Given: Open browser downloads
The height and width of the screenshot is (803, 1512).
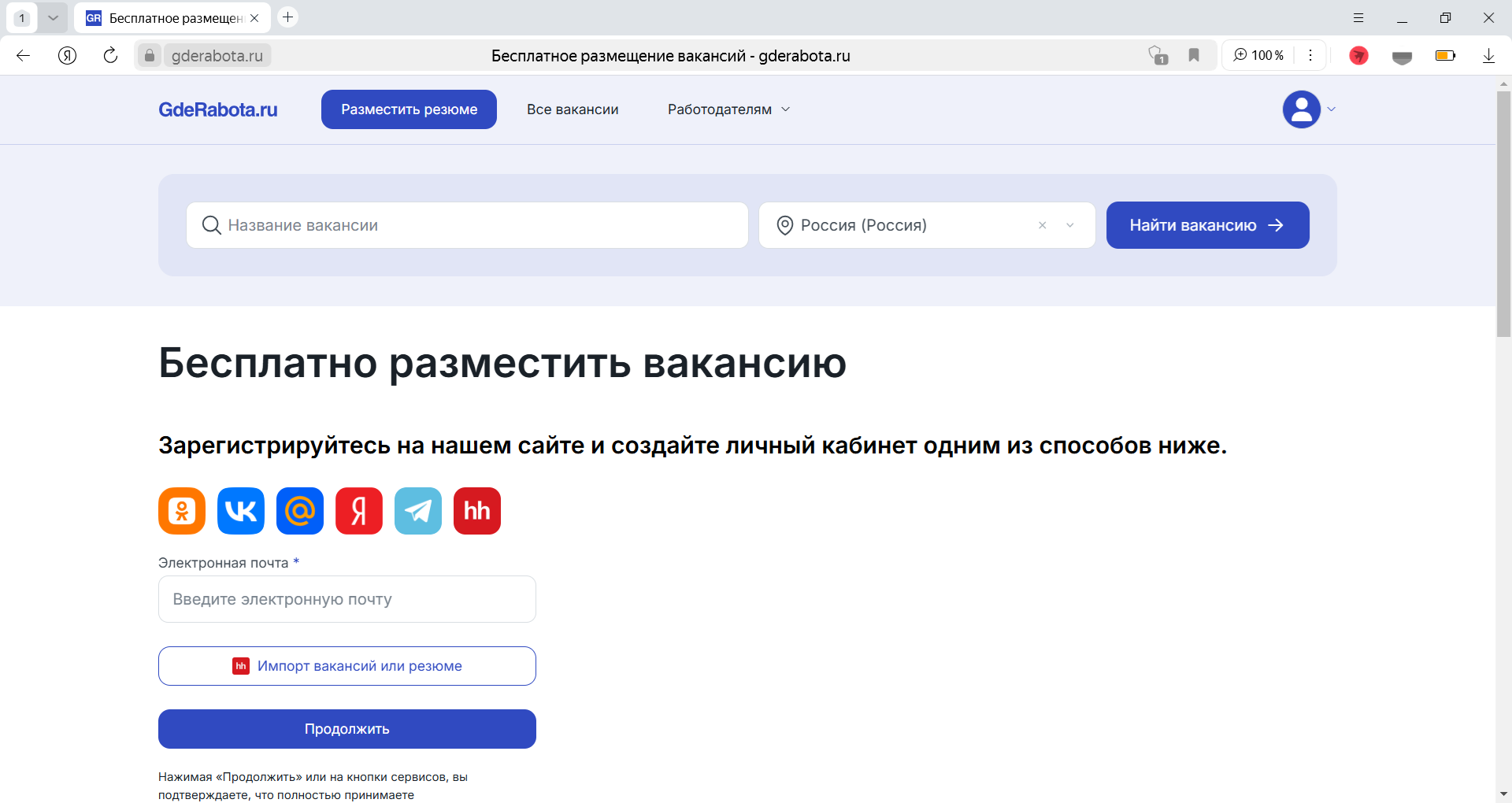Looking at the screenshot, I should [1488, 55].
